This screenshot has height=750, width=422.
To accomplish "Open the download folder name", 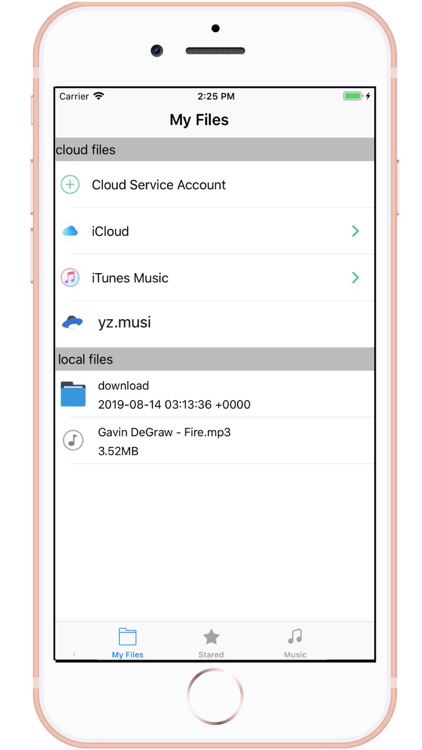I will pyautogui.click(x=123, y=386).
